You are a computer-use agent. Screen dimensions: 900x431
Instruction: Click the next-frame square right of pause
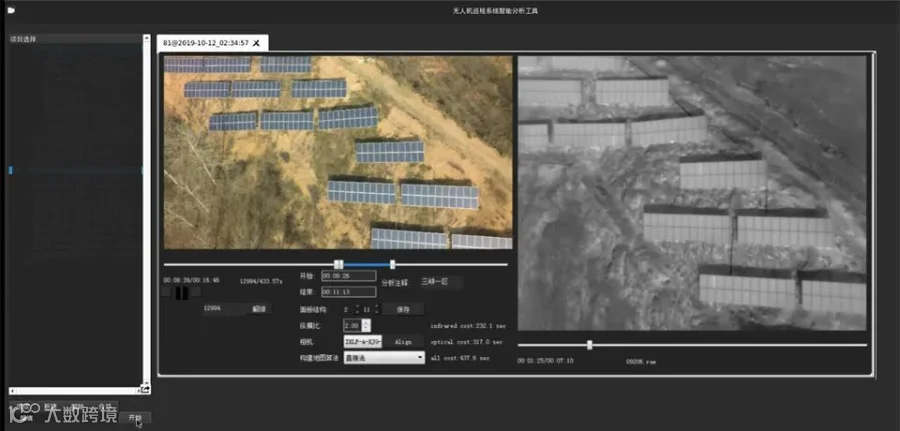[x=196, y=293]
